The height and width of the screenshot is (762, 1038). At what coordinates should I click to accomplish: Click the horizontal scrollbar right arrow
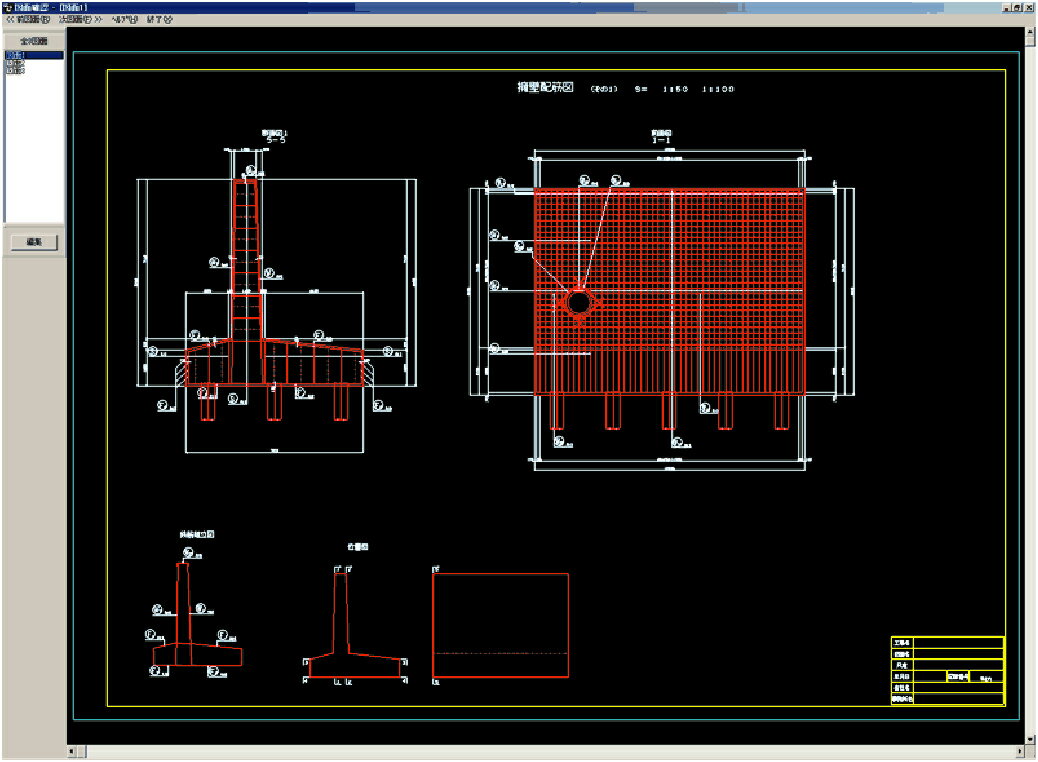(1018, 751)
